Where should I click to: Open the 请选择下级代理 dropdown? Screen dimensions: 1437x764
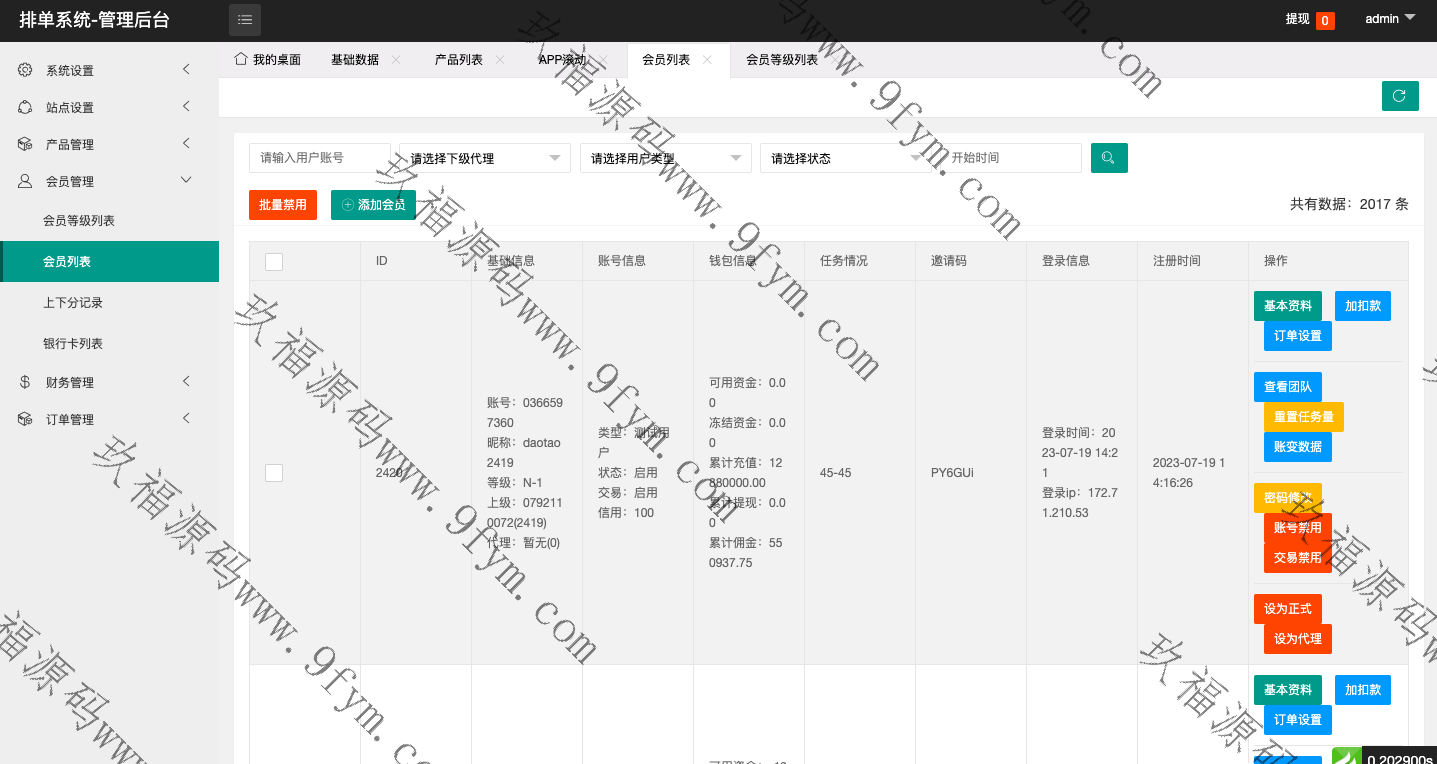click(484, 158)
